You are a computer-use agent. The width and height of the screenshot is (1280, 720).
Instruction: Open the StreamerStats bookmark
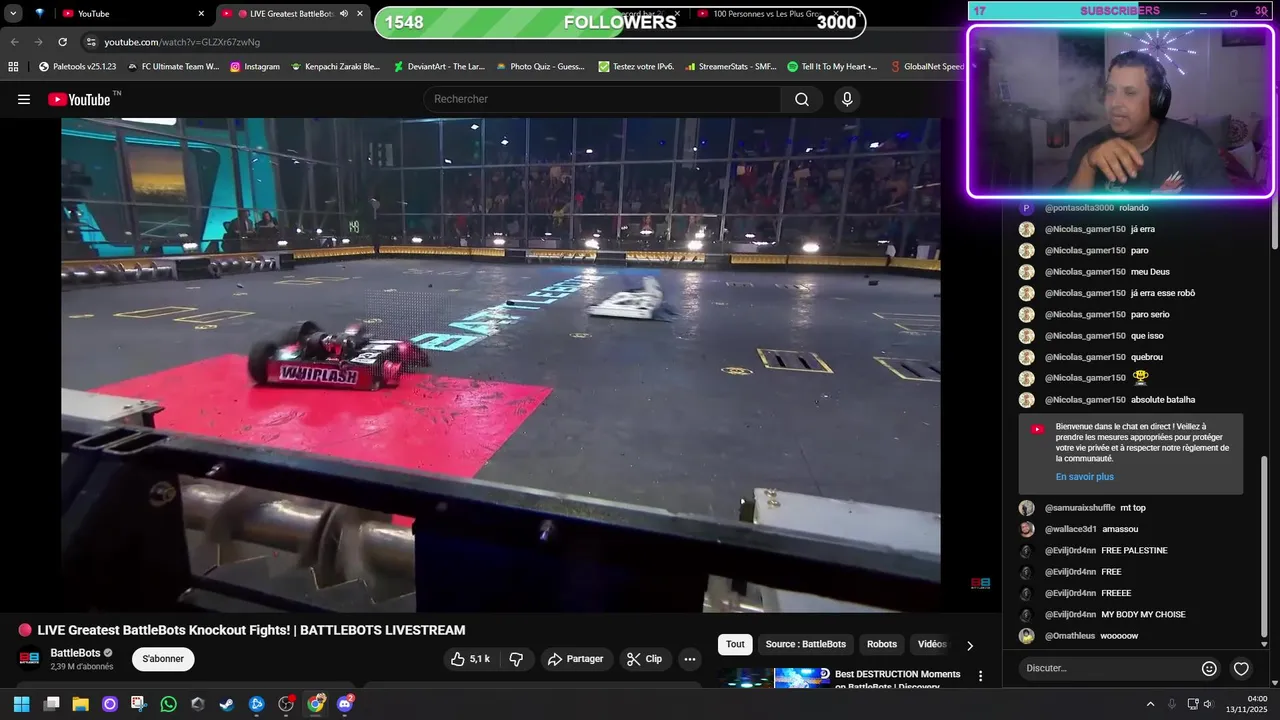(x=731, y=66)
